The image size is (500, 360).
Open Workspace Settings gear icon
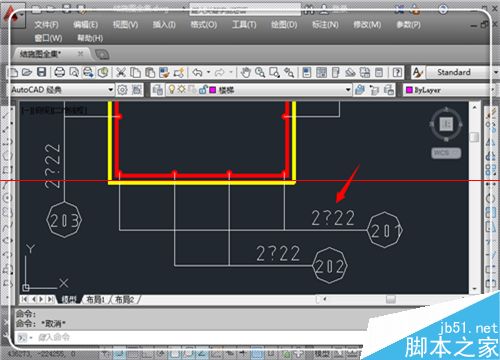(x=122, y=90)
